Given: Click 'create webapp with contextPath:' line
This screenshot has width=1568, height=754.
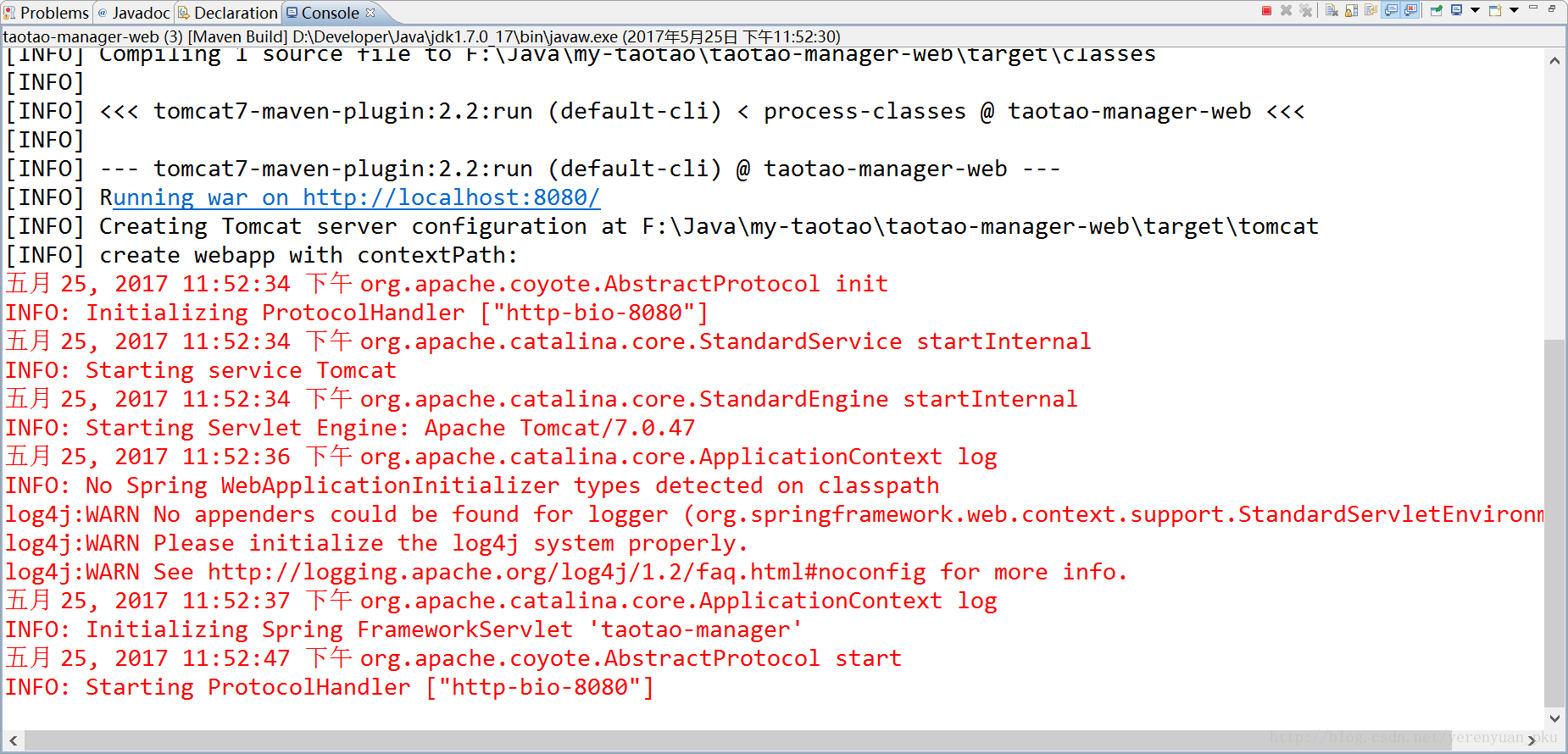Looking at the screenshot, I should click(261, 255).
